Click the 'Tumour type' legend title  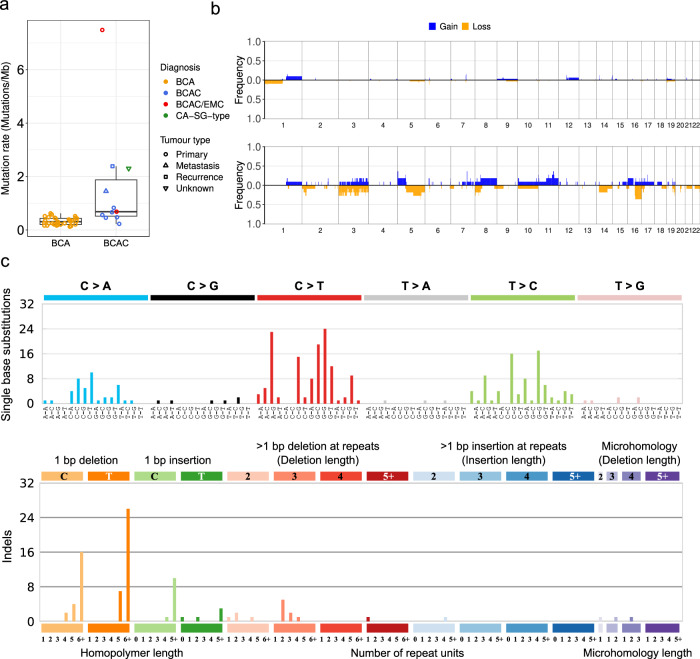click(185, 140)
